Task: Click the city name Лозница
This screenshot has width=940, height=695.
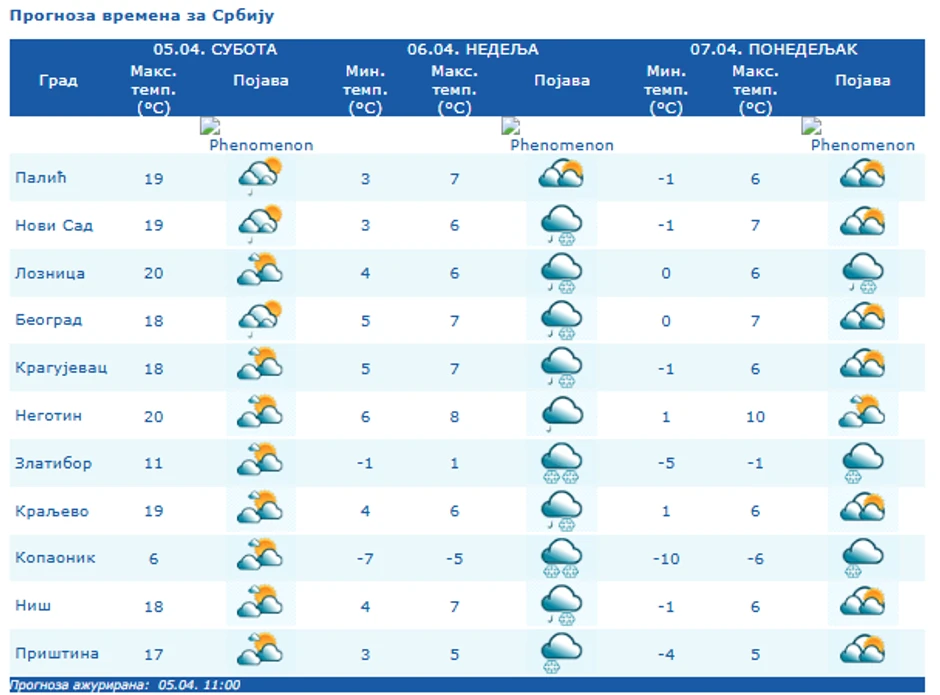Action: pos(50,273)
